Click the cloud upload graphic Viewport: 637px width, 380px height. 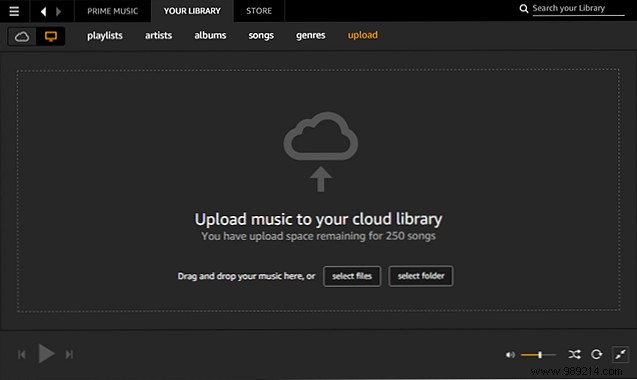pos(321,152)
